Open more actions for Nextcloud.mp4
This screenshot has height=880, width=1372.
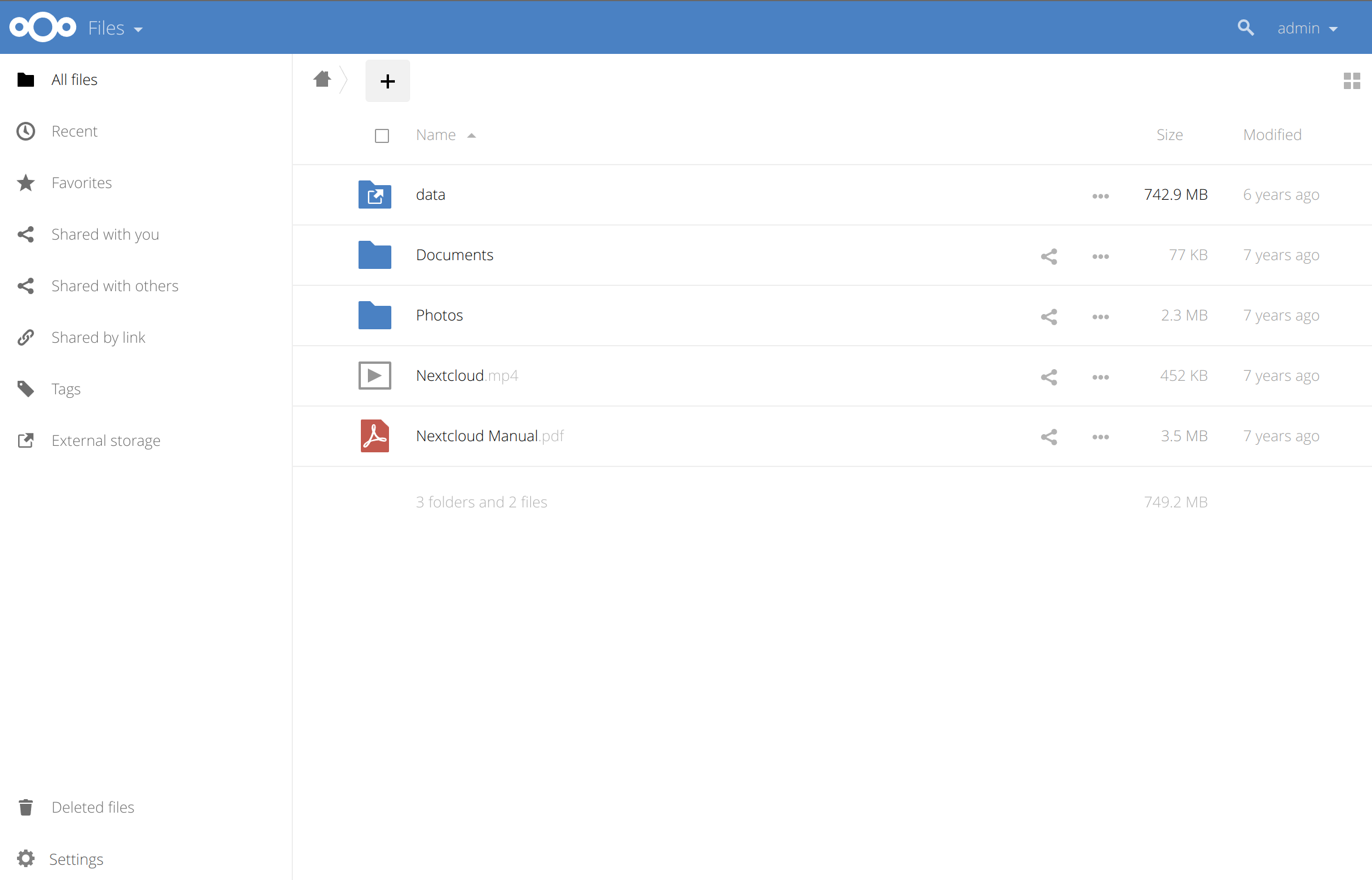click(x=1101, y=377)
